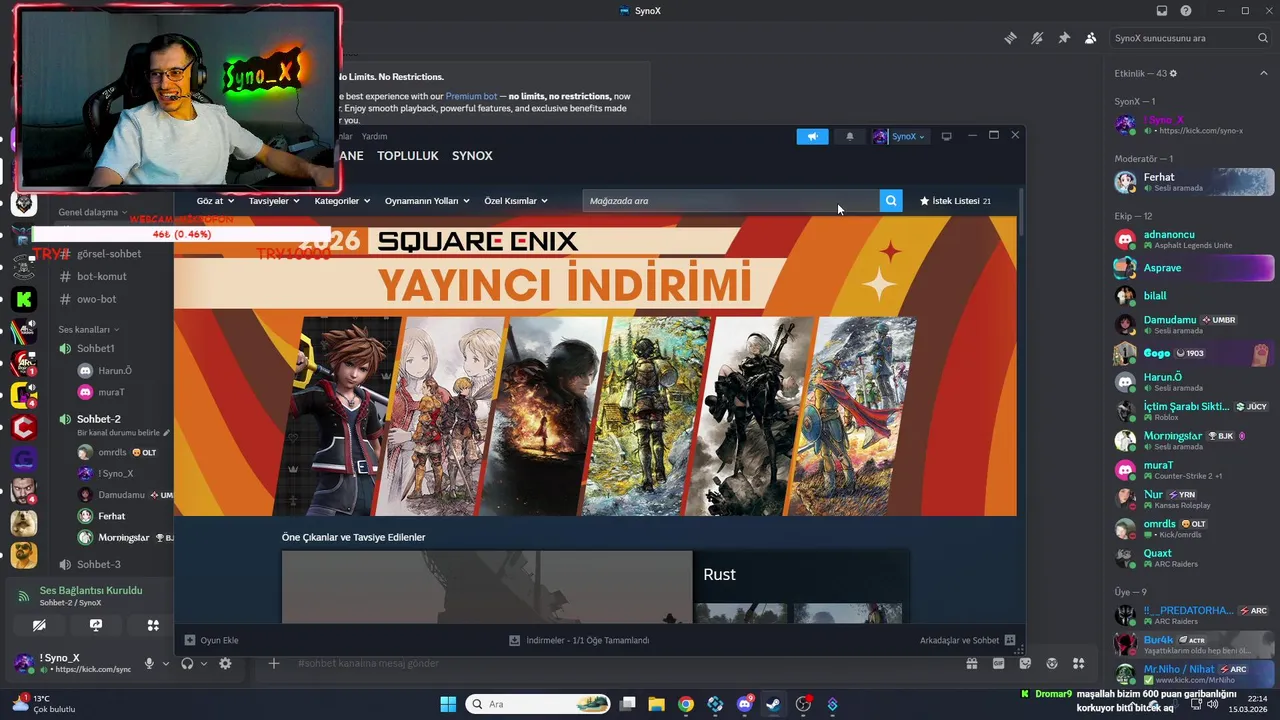Screen dimensions: 1280x720
Task: Click the blue store search magnifier button
Action: click(890, 201)
